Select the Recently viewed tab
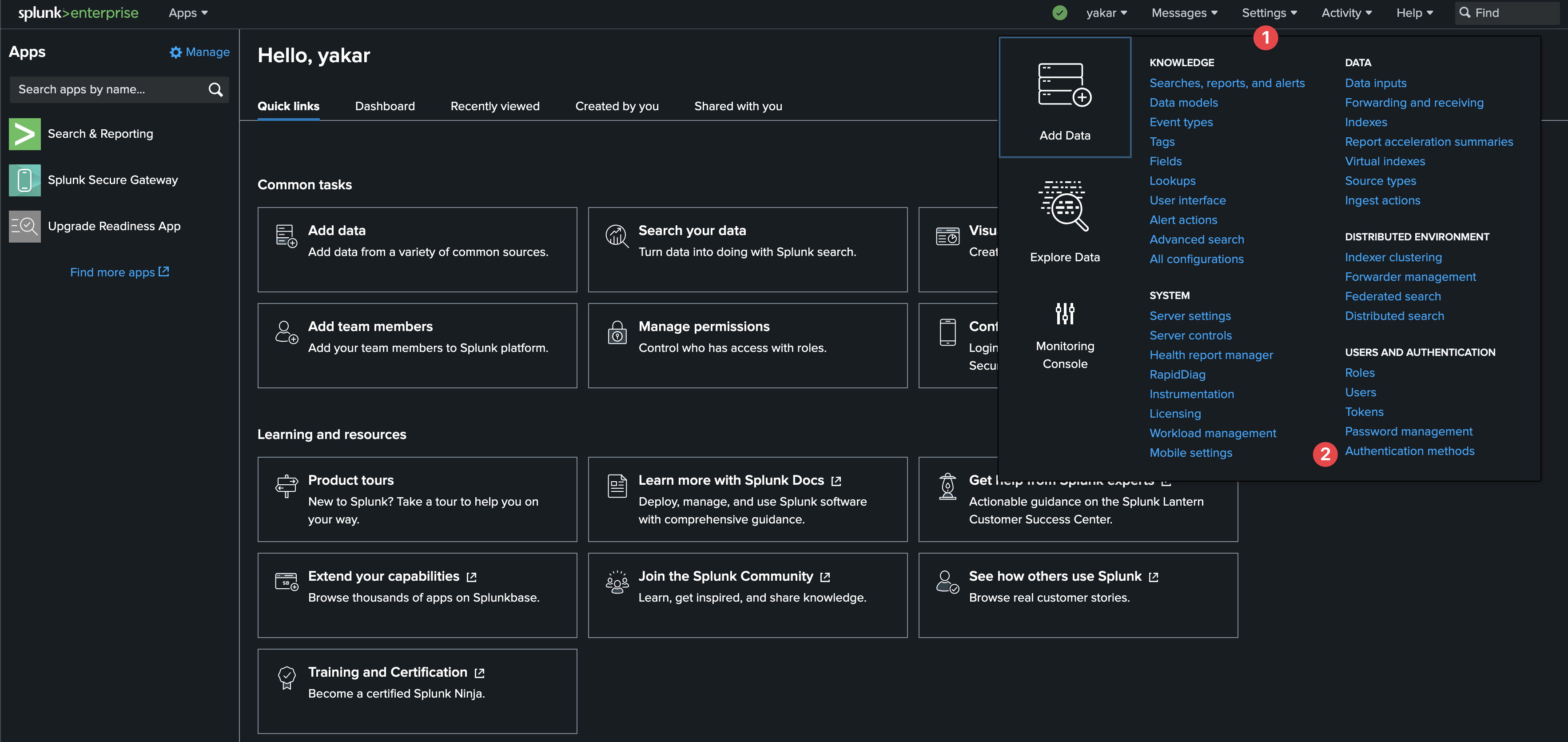This screenshot has width=1568, height=742. (x=494, y=106)
